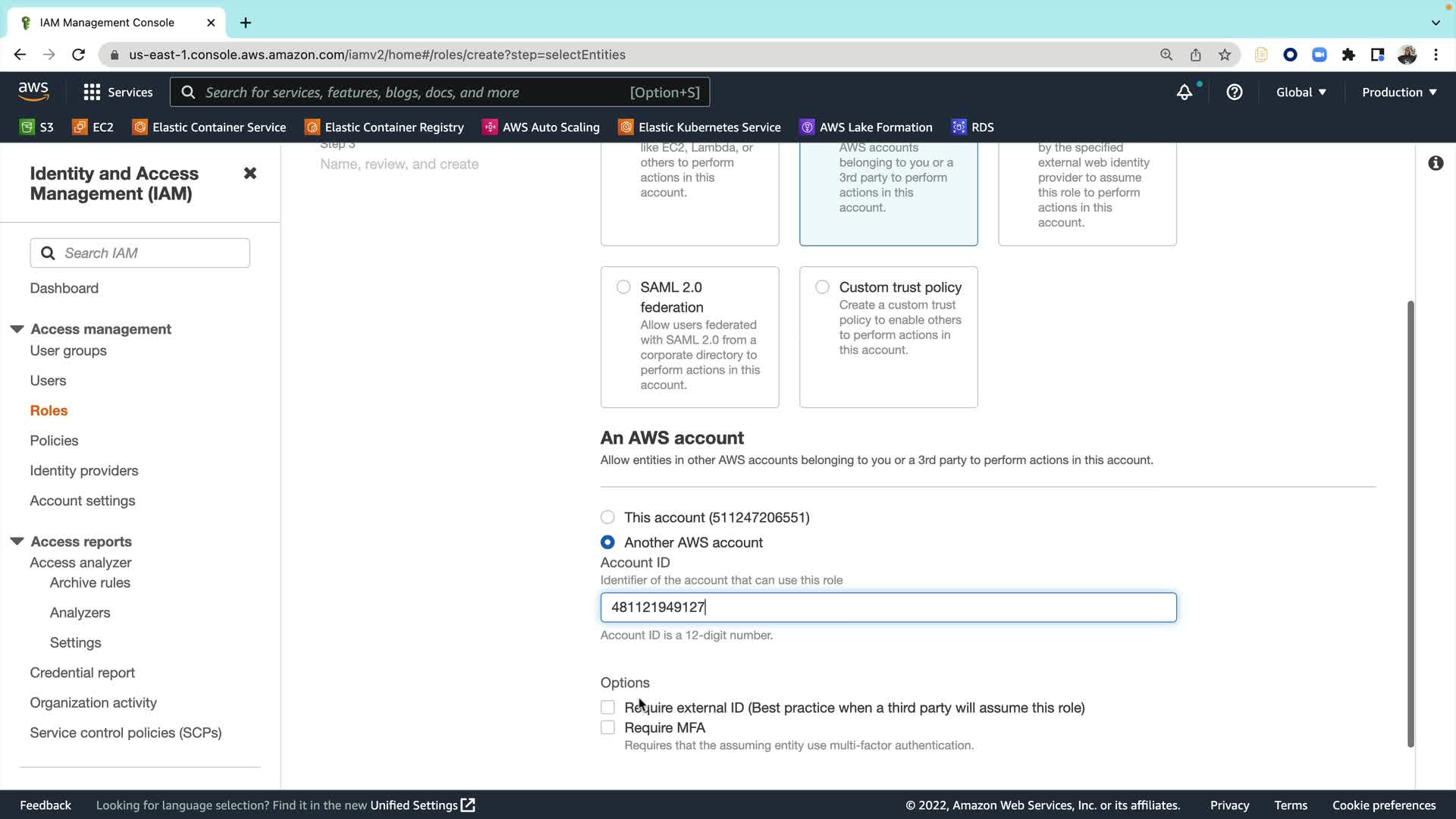
Task: Go to Policies in the sidebar
Action: (x=54, y=441)
